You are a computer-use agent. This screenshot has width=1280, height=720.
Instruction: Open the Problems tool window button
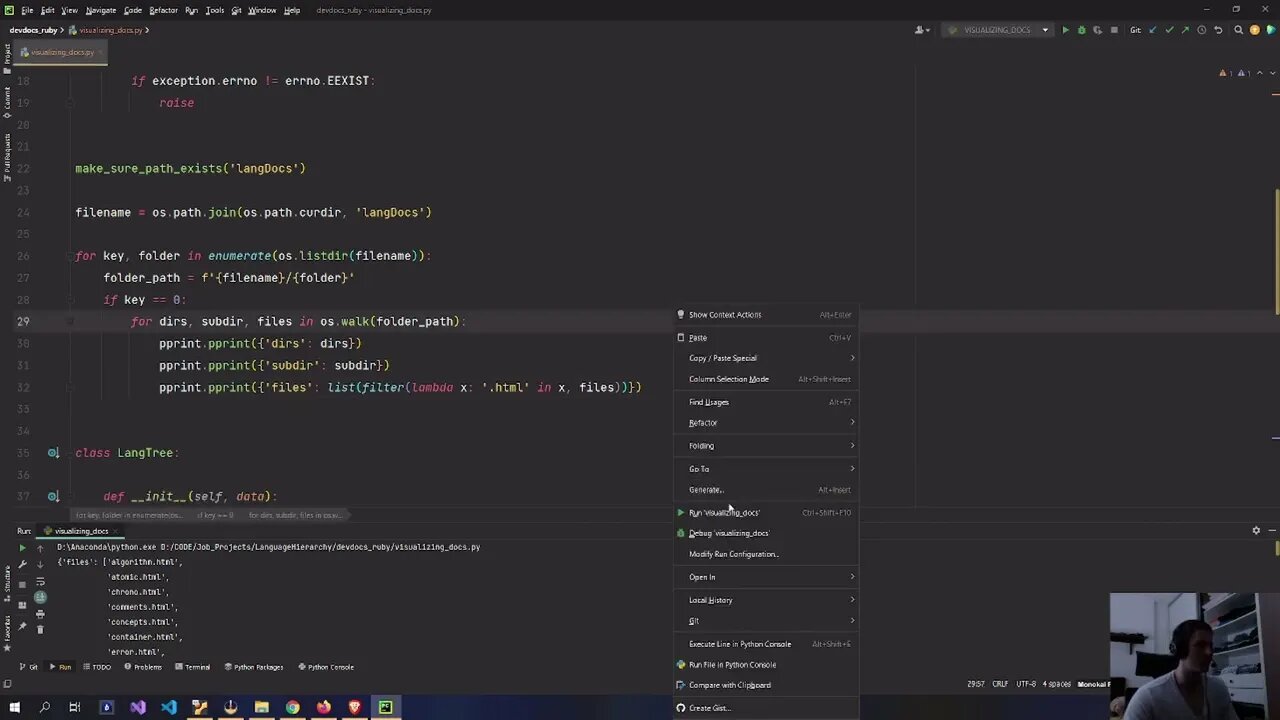(142, 667)
